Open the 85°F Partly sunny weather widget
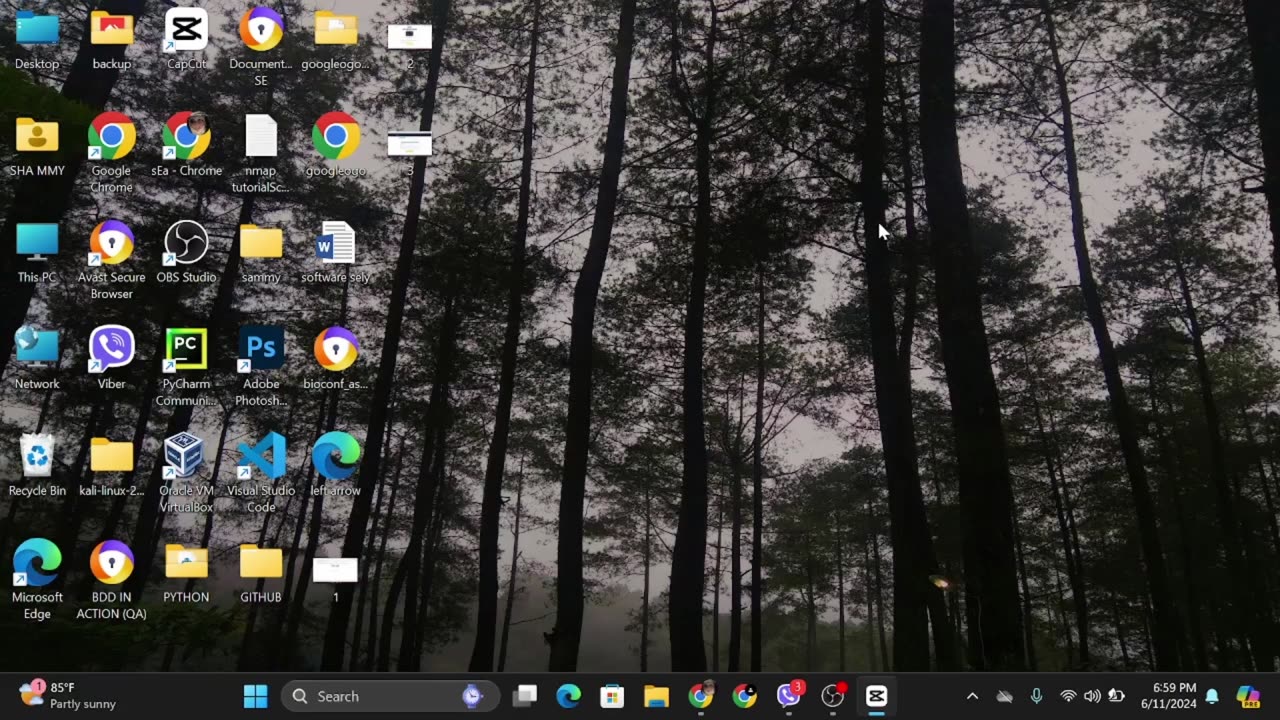This screenshot has width=1280, height=720. (x=68, y=696)
